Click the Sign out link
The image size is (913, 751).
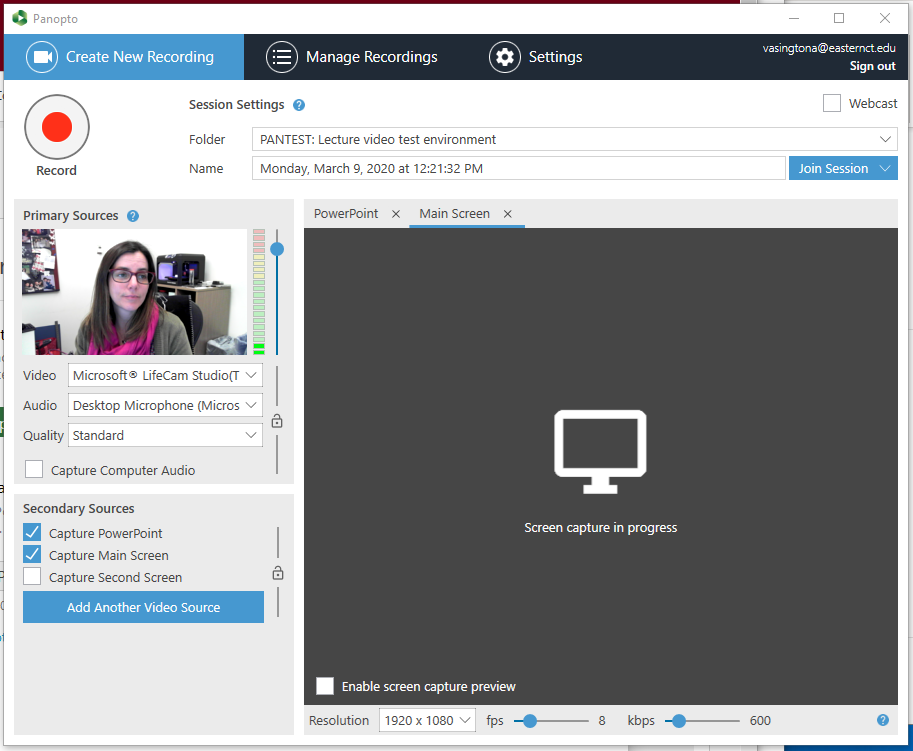(x=872, y=66)
